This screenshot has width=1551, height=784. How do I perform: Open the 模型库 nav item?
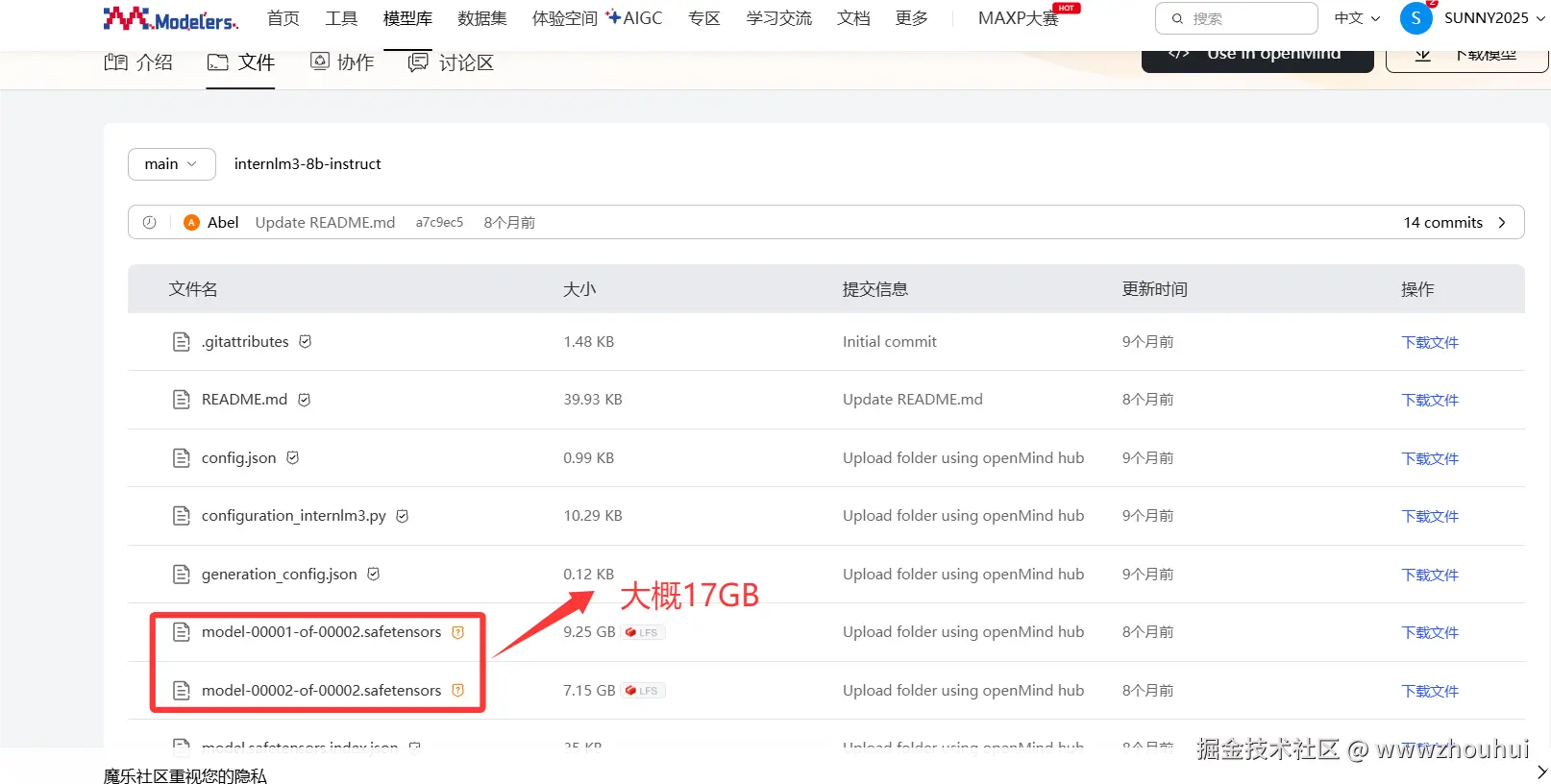pyautogui.click(x=407, y=18)
